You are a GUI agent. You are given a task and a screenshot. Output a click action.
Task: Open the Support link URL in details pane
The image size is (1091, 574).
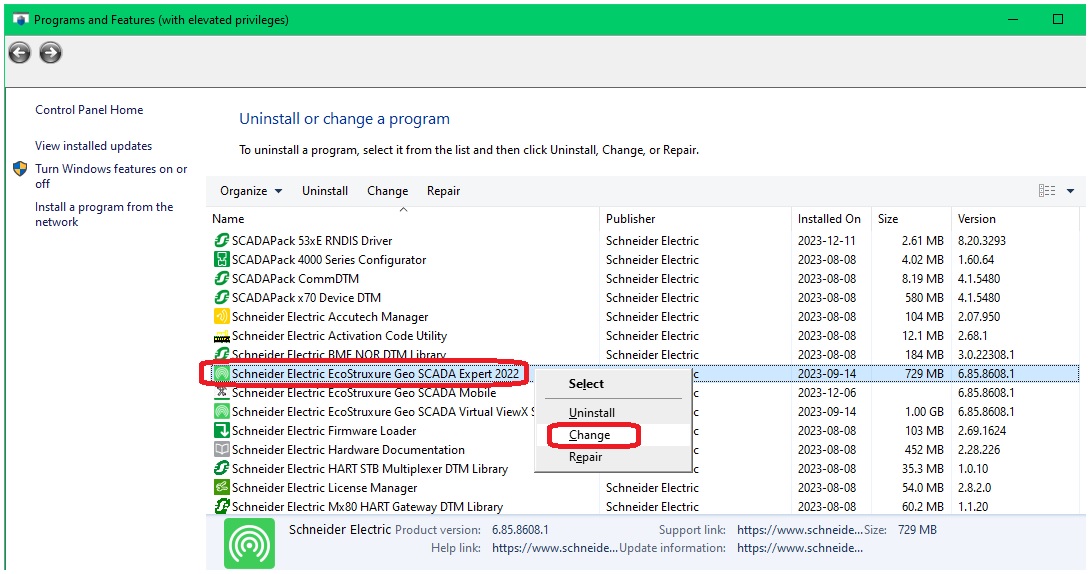point(799,530)
